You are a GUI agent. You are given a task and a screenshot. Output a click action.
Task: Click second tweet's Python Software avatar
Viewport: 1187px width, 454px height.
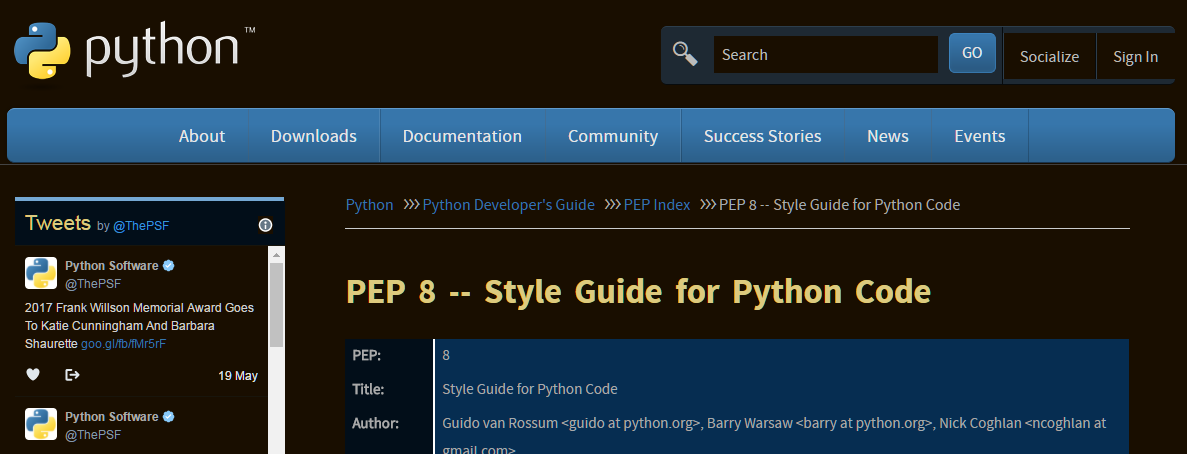41,424
